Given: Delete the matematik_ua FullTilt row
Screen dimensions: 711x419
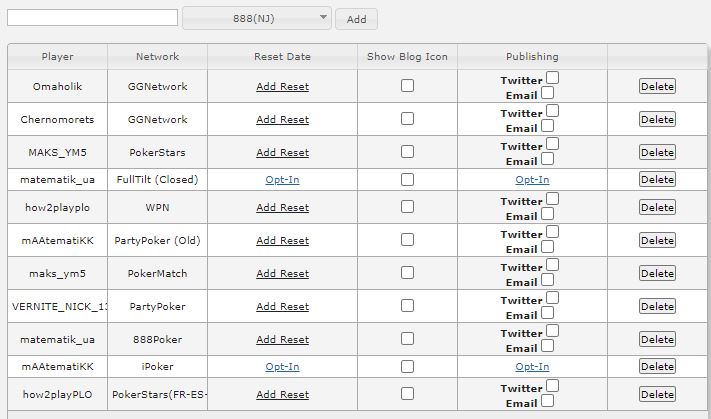Looking at the screenshot, I should click(x=657, y=180).
